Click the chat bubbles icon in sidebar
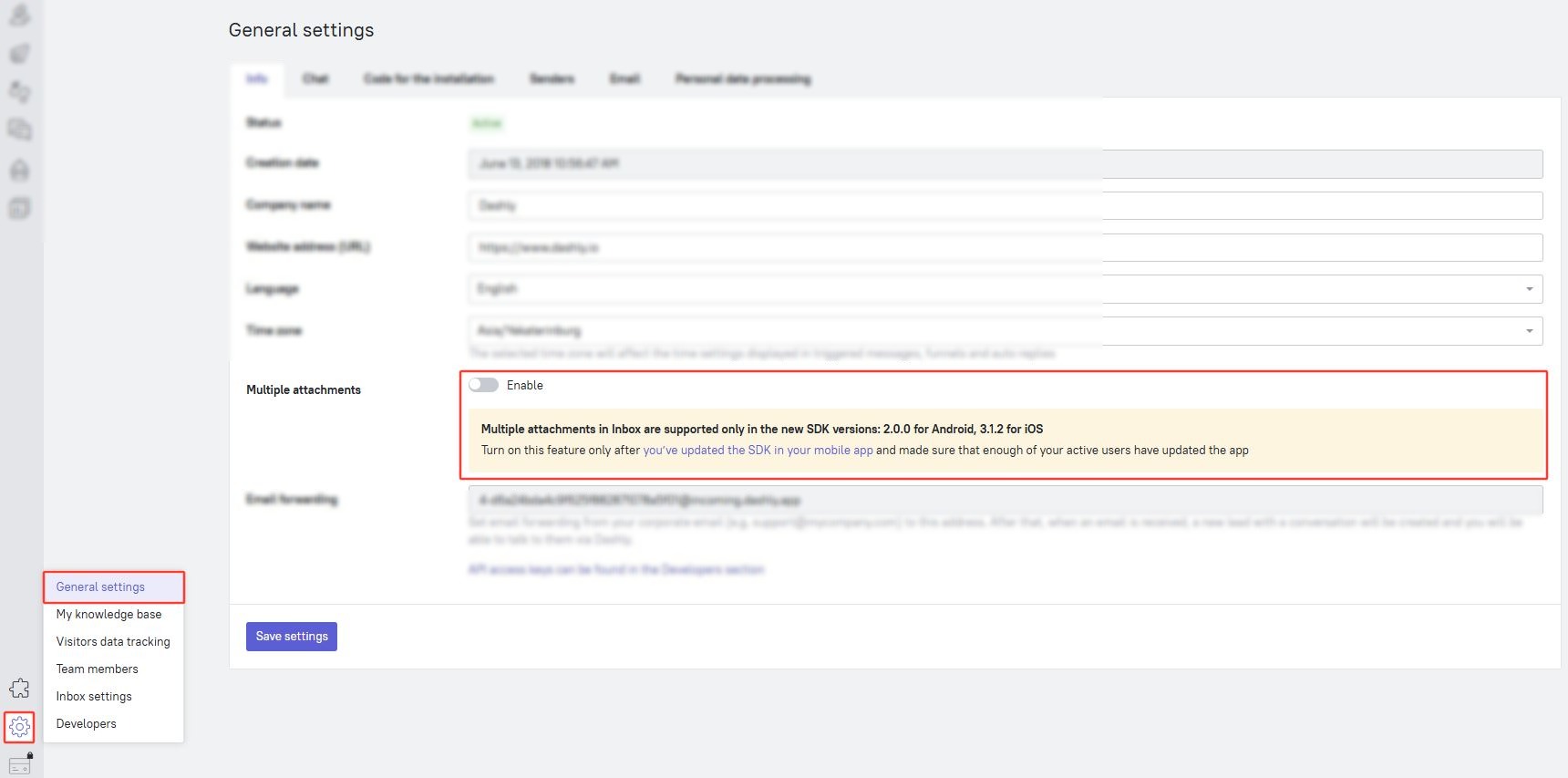Screen dimensions: 1568x778 [x=19, y=130]
